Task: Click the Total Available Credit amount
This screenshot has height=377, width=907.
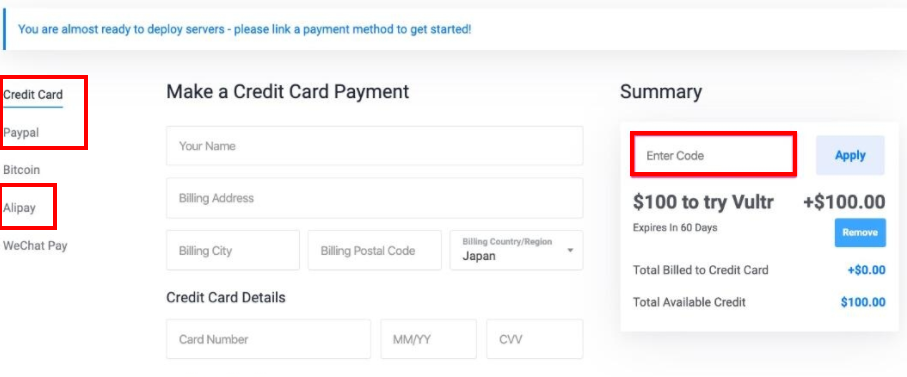Action: pos(863,302)
